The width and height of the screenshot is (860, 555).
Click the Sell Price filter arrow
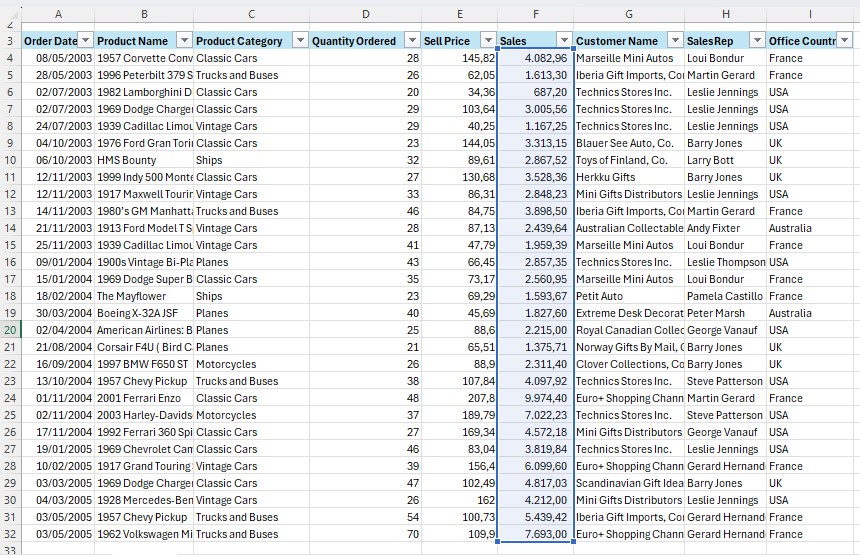point(488,41)
